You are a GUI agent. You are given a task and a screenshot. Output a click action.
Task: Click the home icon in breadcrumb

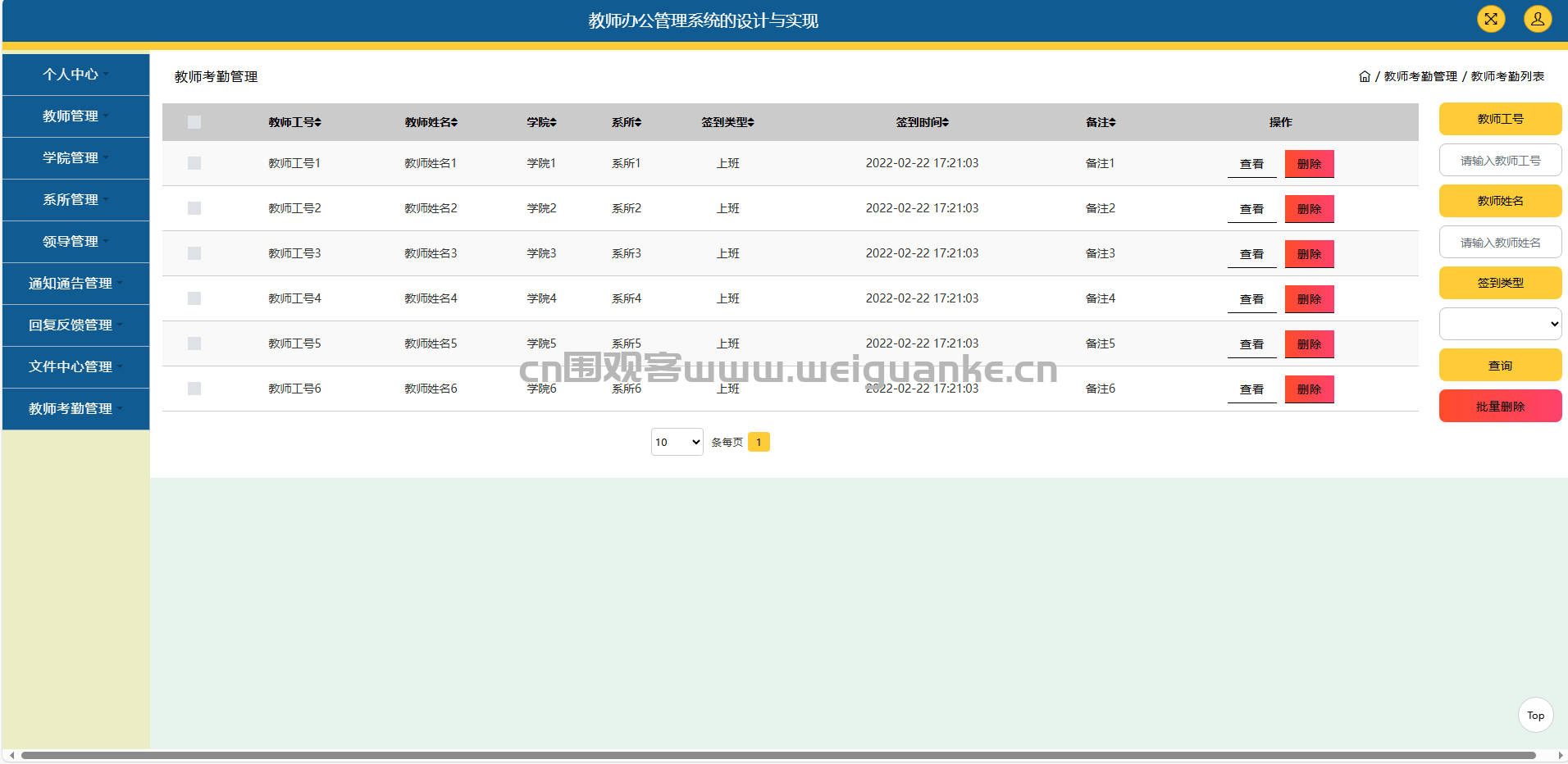coord(1365,76)
